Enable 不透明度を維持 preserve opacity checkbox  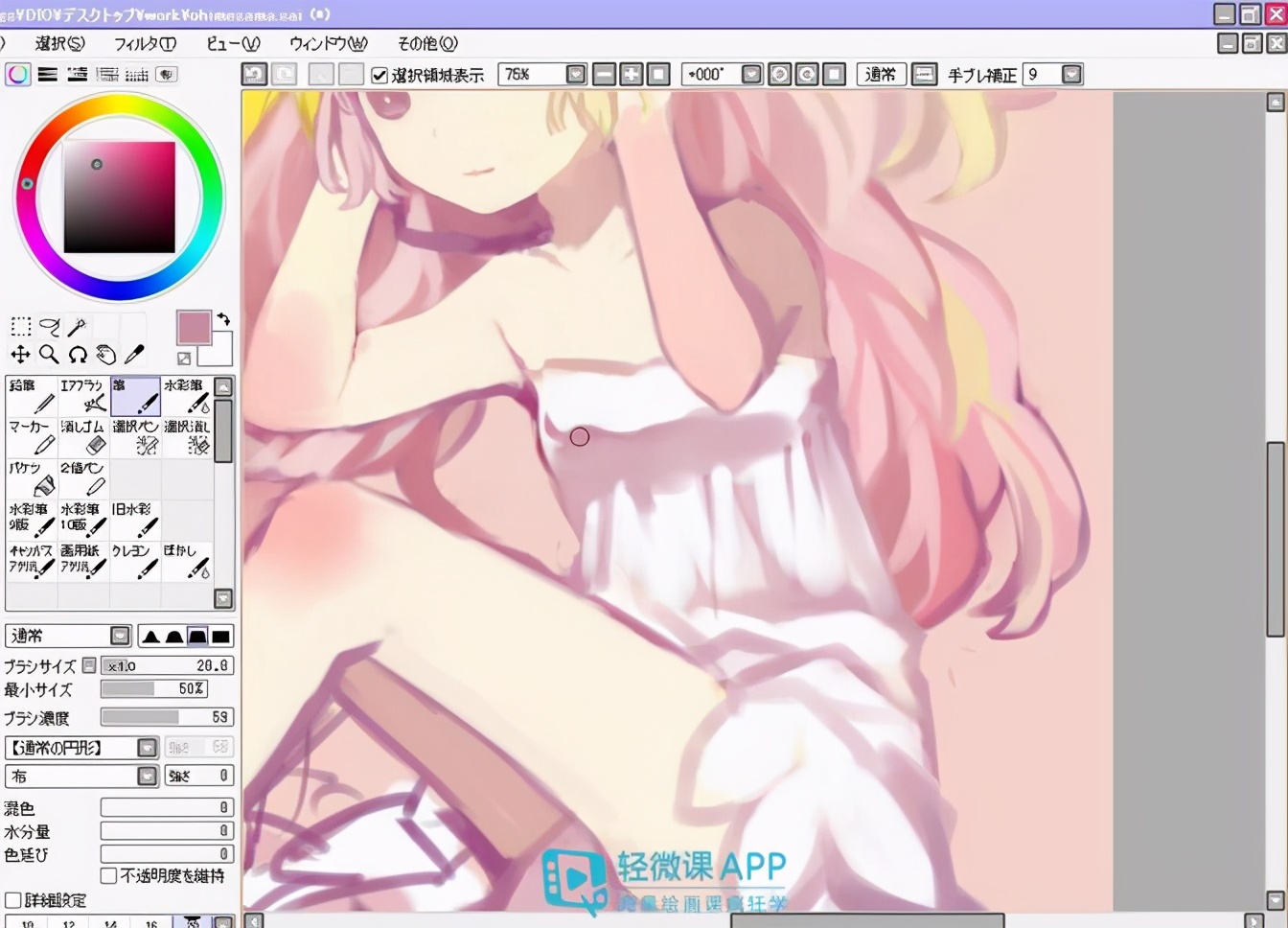108,876
